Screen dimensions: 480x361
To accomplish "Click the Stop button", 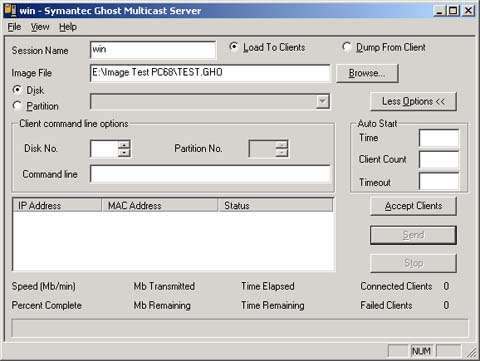I will tap(413, 263).
